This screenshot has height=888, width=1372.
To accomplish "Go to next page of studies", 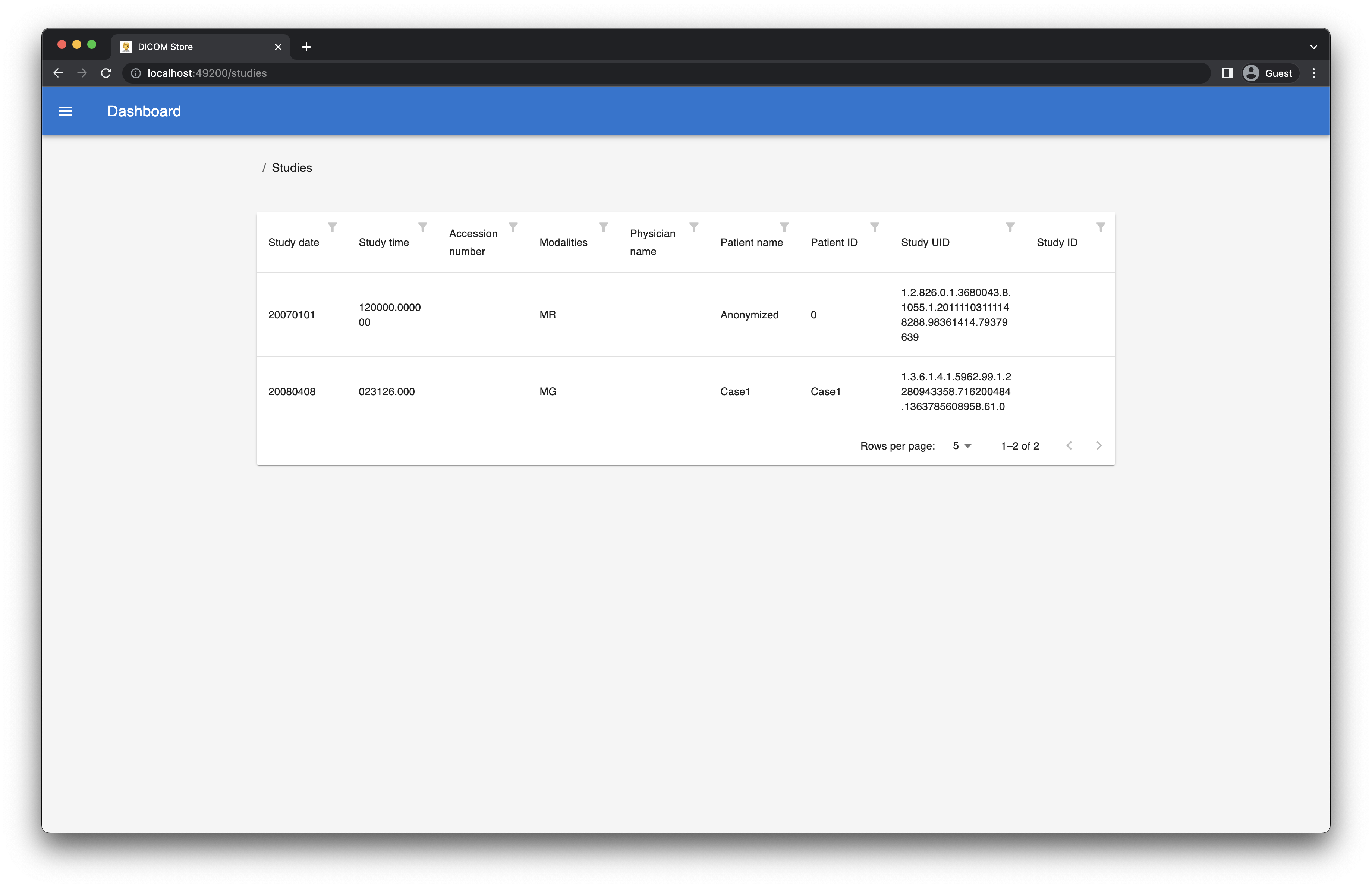I will (x=1099, y=446).
